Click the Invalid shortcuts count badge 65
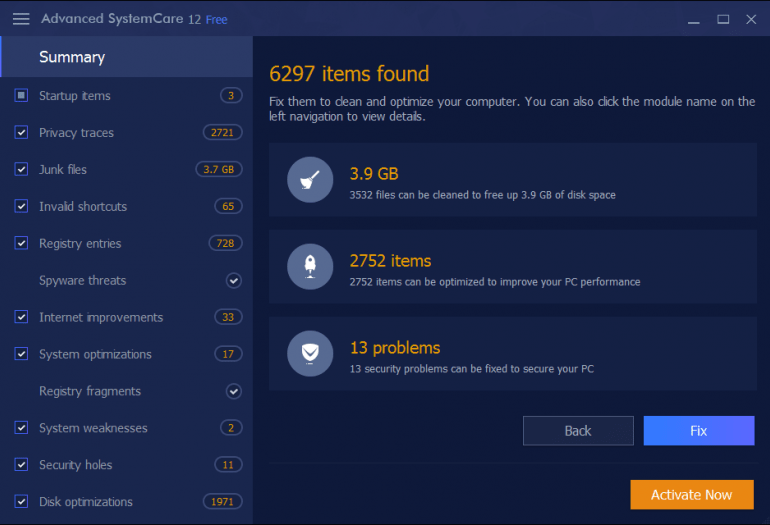The width and height of the screenshot is (770, 525). pos(228,206)
